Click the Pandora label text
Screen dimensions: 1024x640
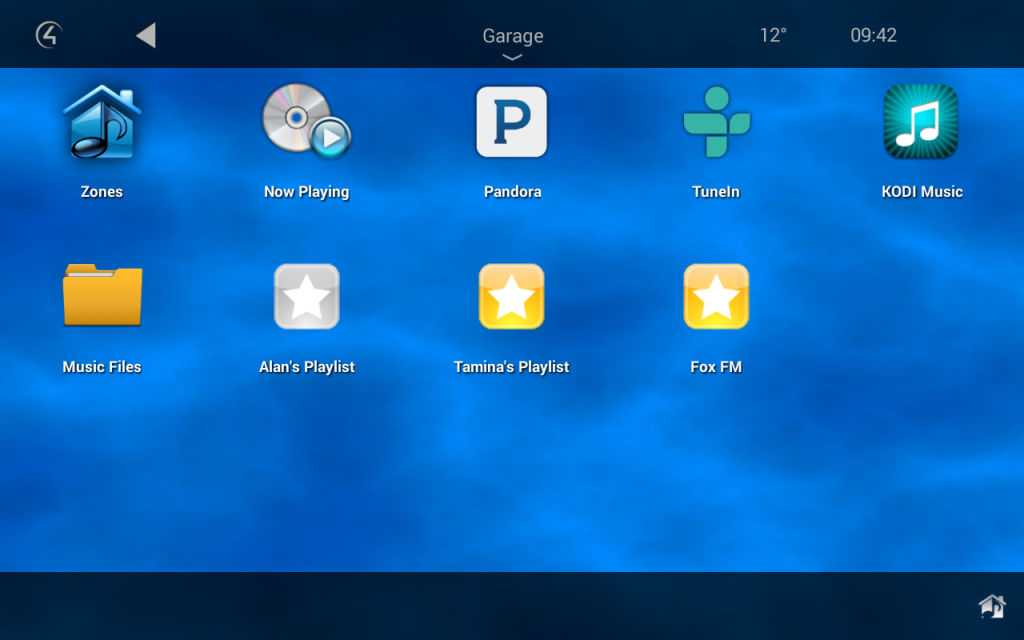click(x=513, y=192)
